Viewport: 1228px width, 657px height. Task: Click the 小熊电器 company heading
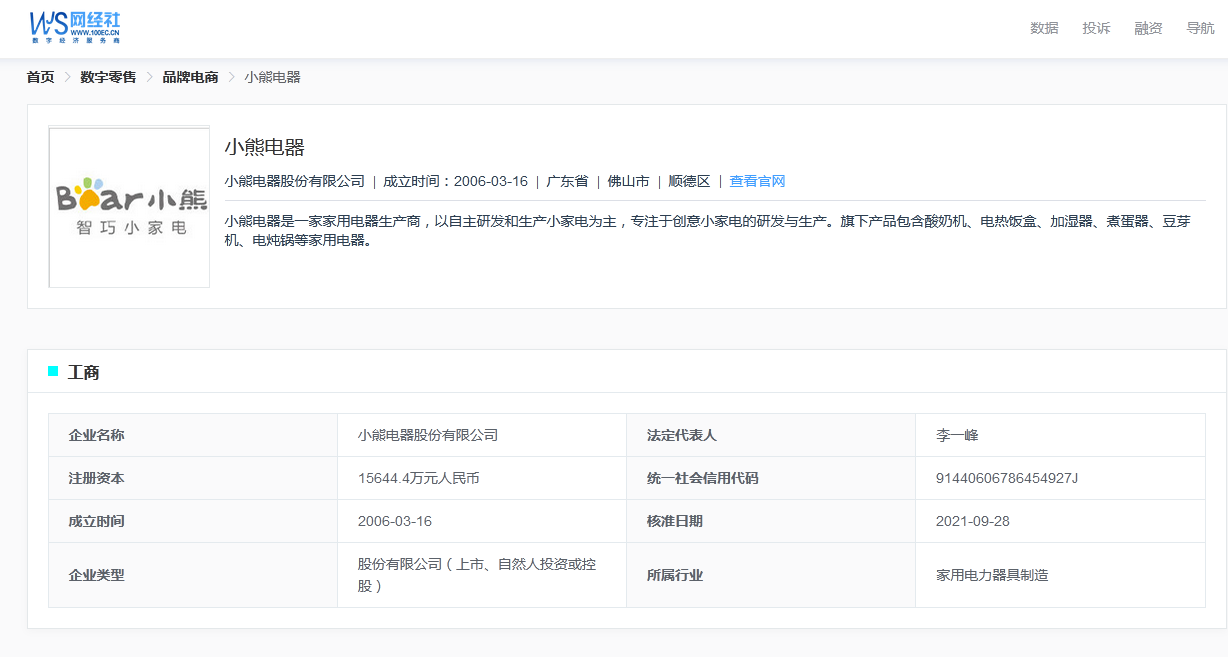[264, 147]
